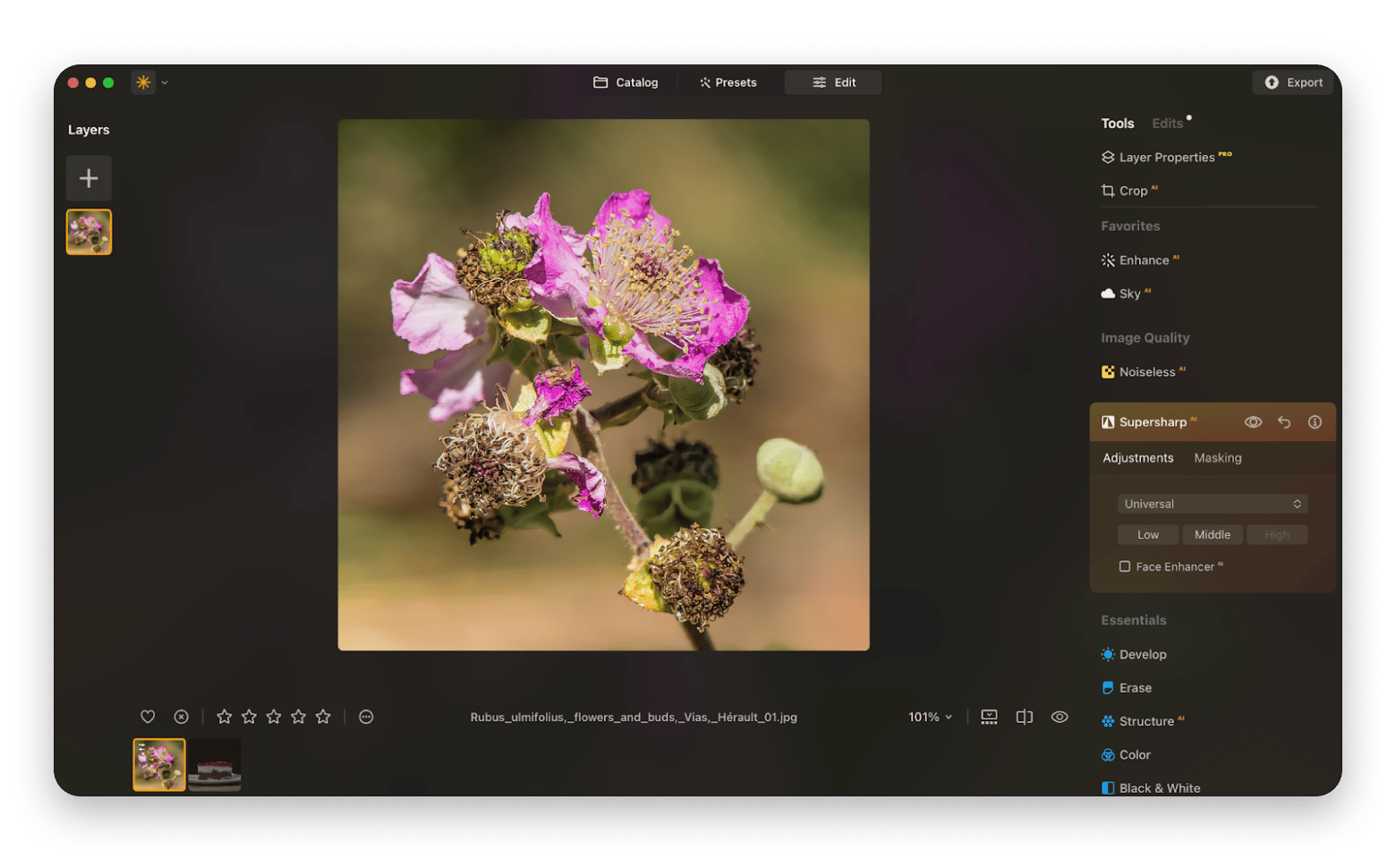Toggle Supersharp effect visibility with eye icon
The width and height of the screenshot is (1396, 868).
[x=1253, y=421]
